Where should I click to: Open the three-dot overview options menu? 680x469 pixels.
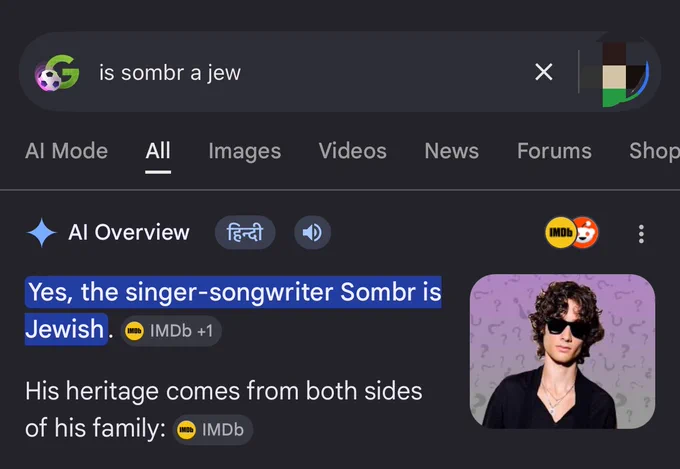pyautogui.click(x=641, y=234)
